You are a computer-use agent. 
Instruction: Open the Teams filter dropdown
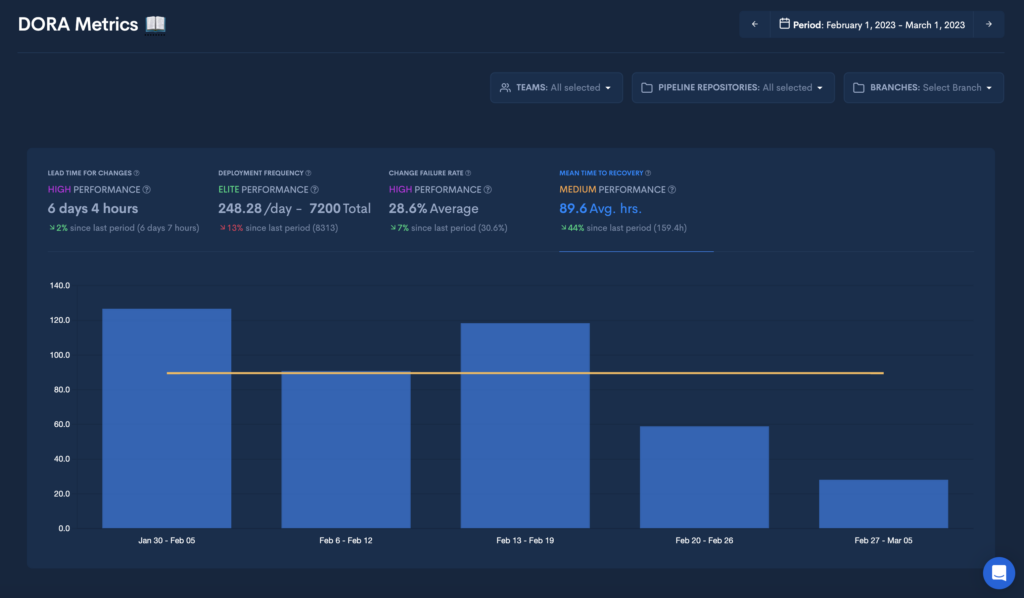click(x=556, y=87)
